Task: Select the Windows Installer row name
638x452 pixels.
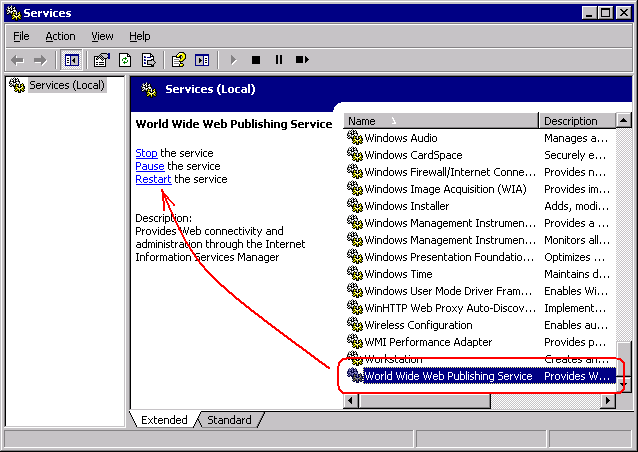Action: pos(407,206)
